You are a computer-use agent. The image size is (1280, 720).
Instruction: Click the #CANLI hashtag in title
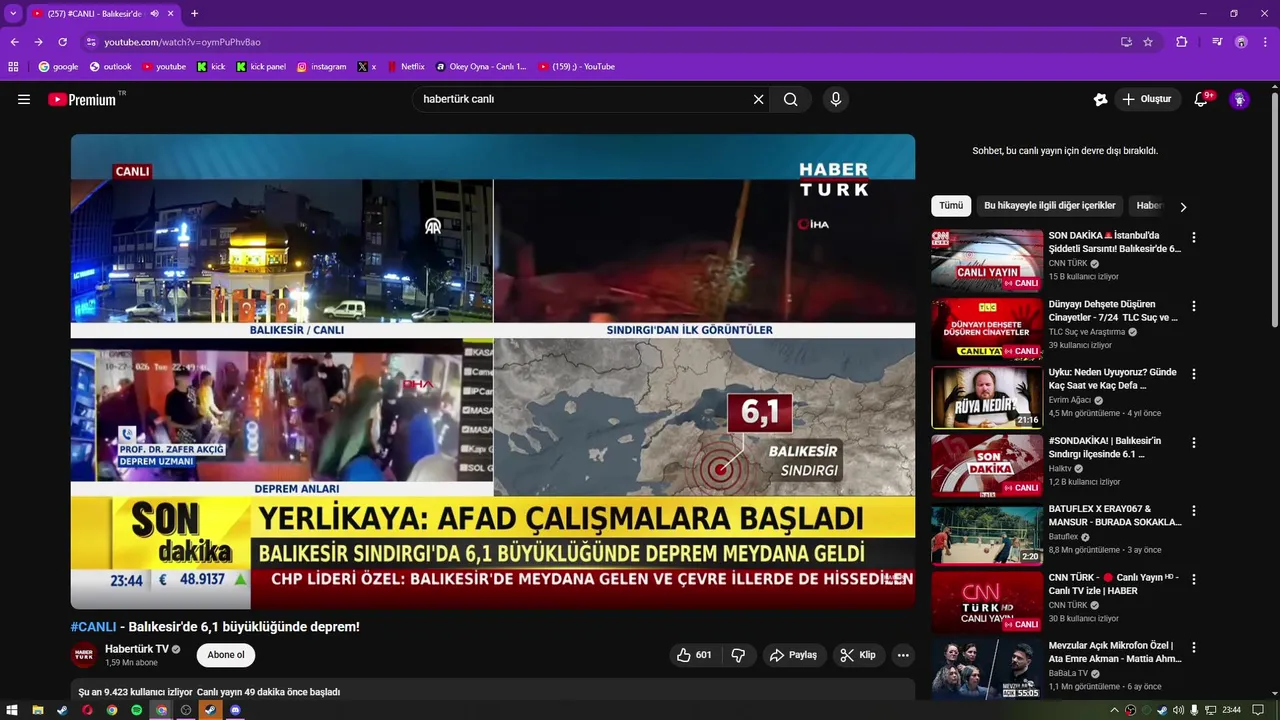[93, 627]
